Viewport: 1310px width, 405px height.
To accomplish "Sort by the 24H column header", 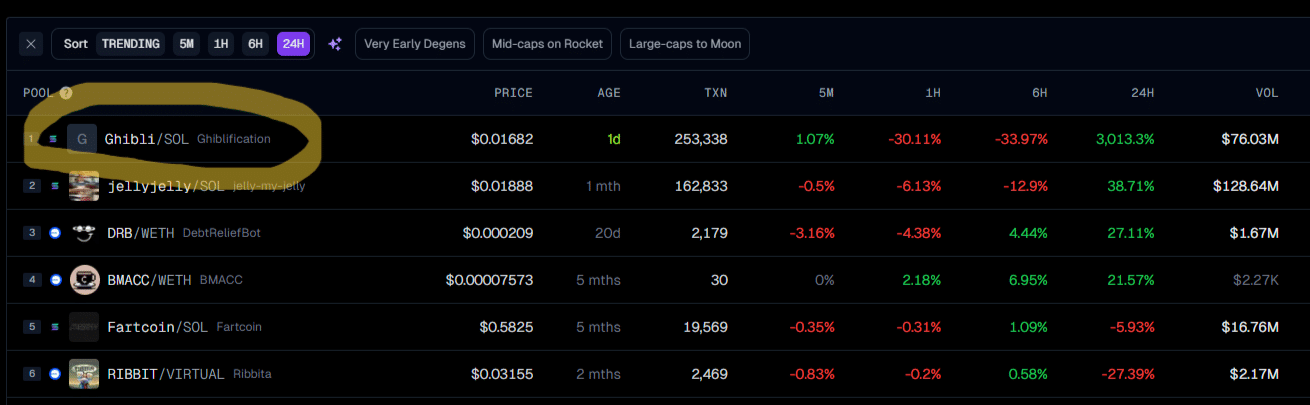I will coord(1143,93).
